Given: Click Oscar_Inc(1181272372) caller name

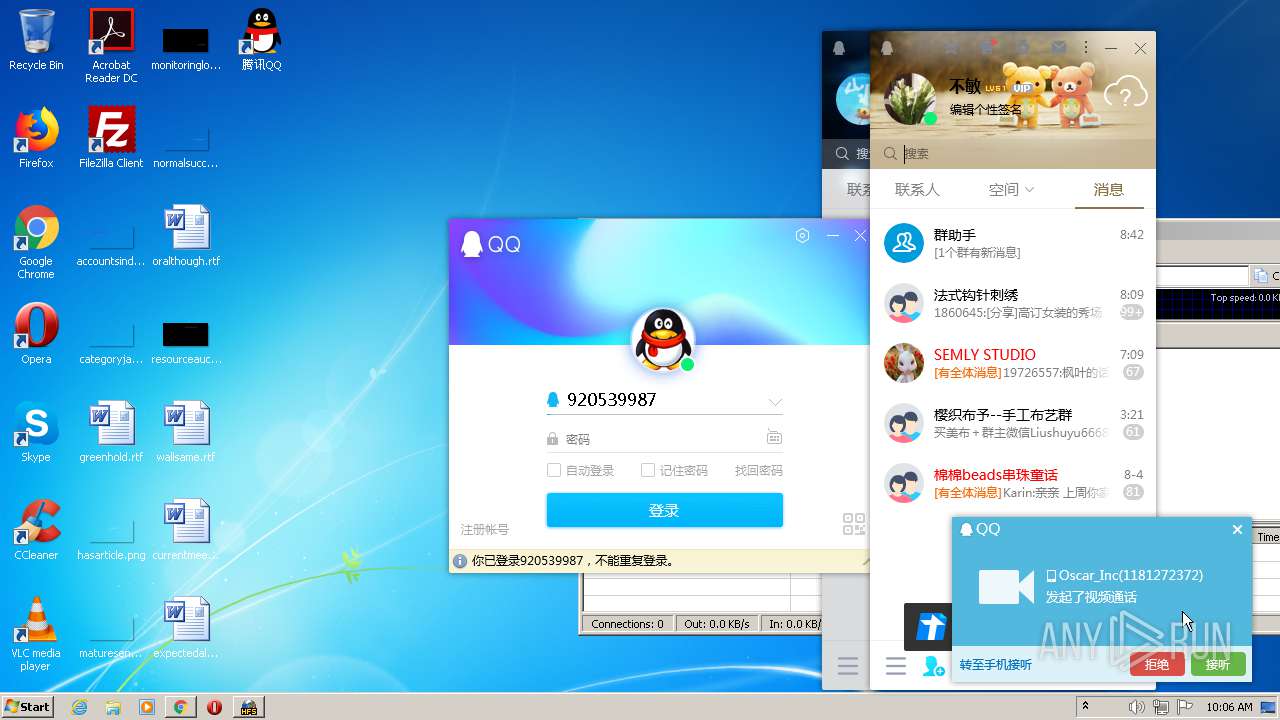Looking at the screenshot, I should [x=1131, y=575].
